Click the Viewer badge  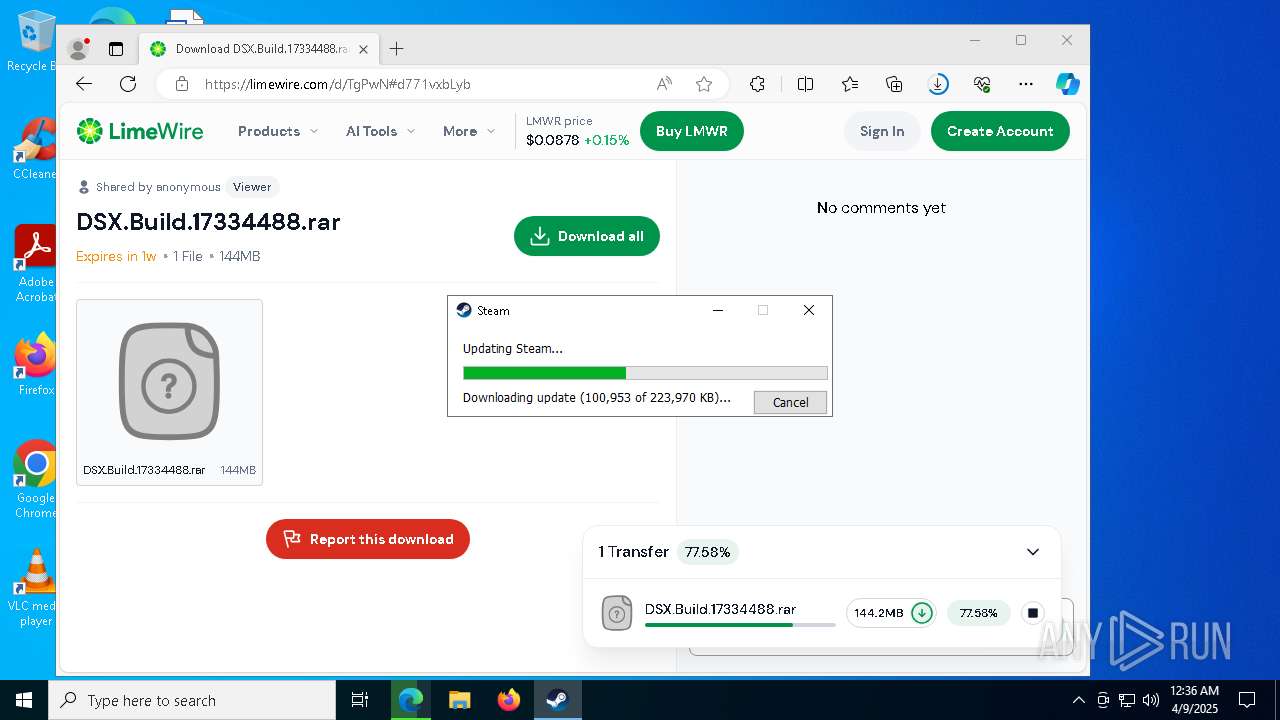252,187
